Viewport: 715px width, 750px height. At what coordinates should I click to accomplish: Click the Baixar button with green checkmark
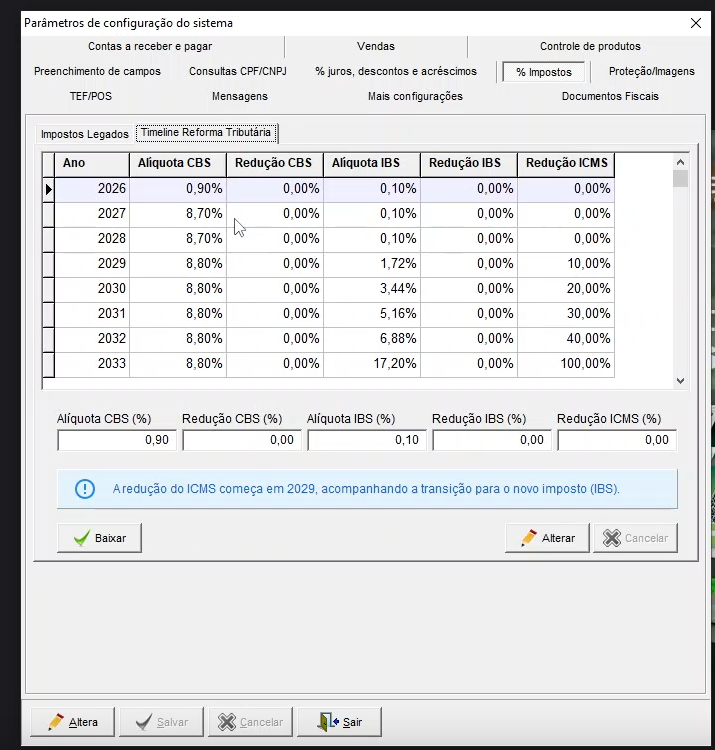(x=99, y=538)
